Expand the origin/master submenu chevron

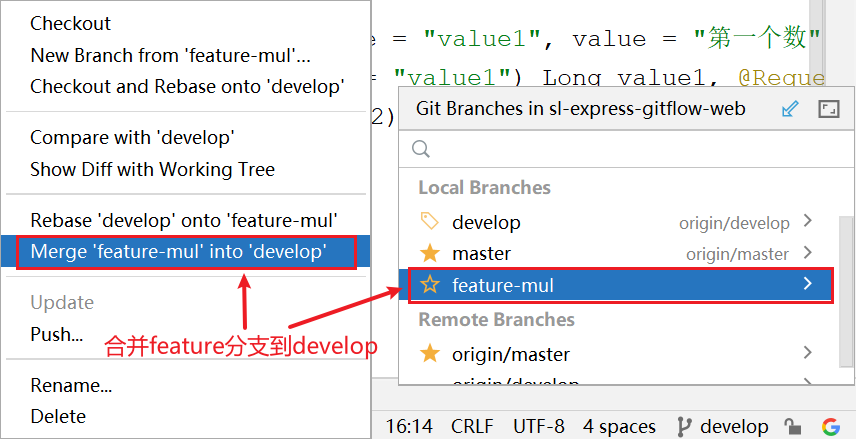coord(809,353)
